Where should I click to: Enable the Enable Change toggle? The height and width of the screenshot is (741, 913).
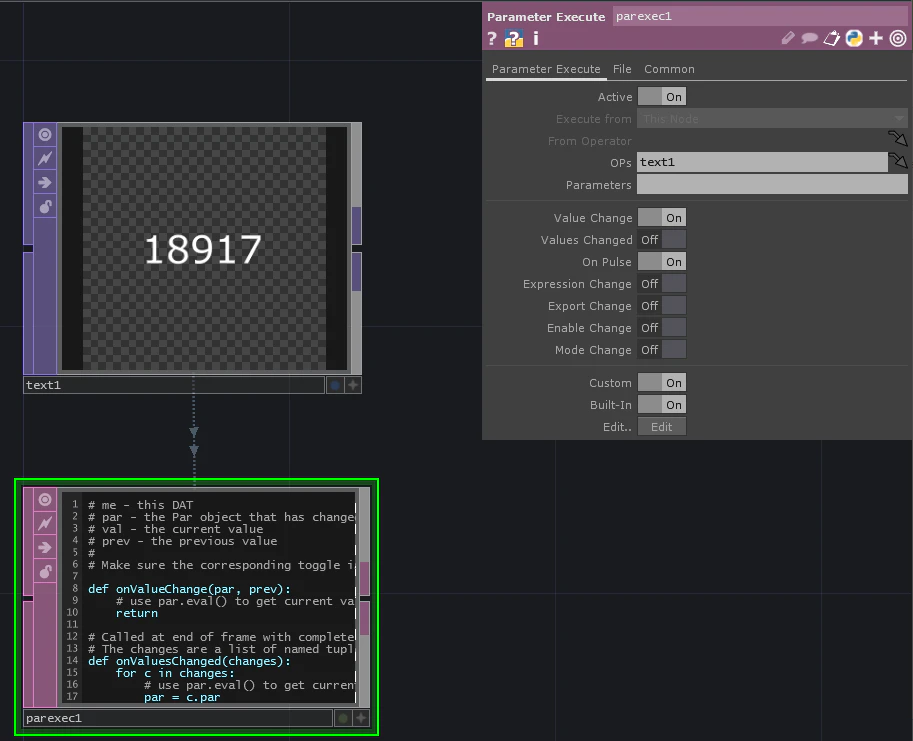(661, 328)
